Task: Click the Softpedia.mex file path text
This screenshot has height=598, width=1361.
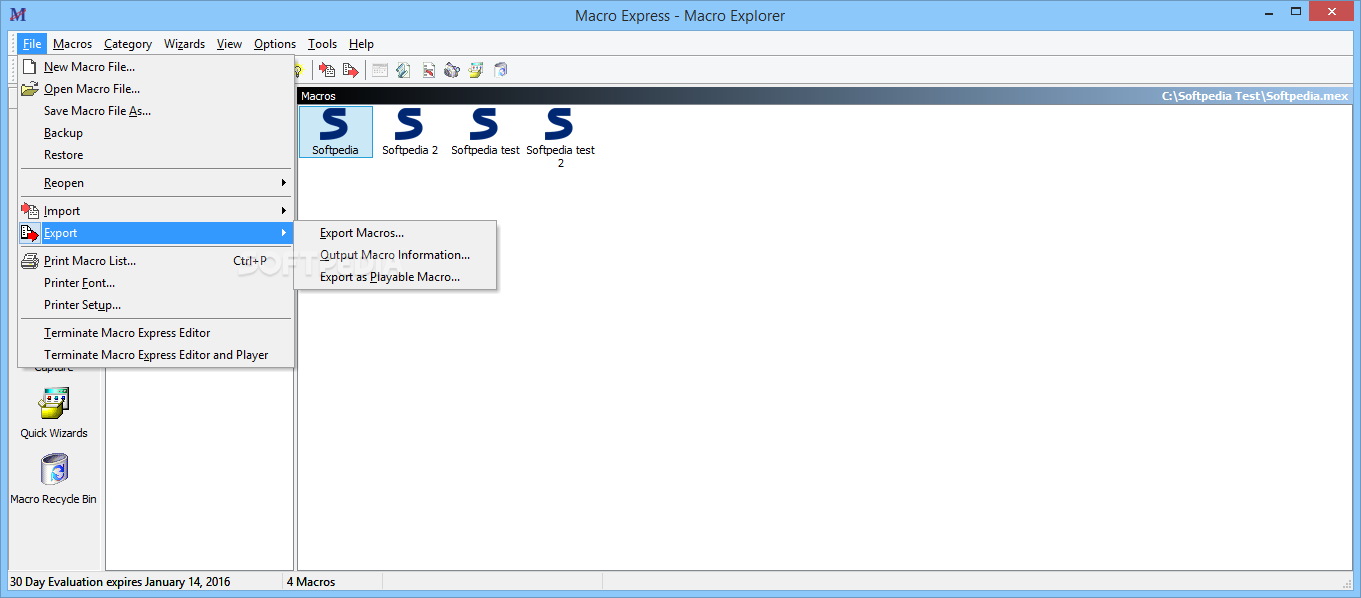Action: coord(1254,96)
